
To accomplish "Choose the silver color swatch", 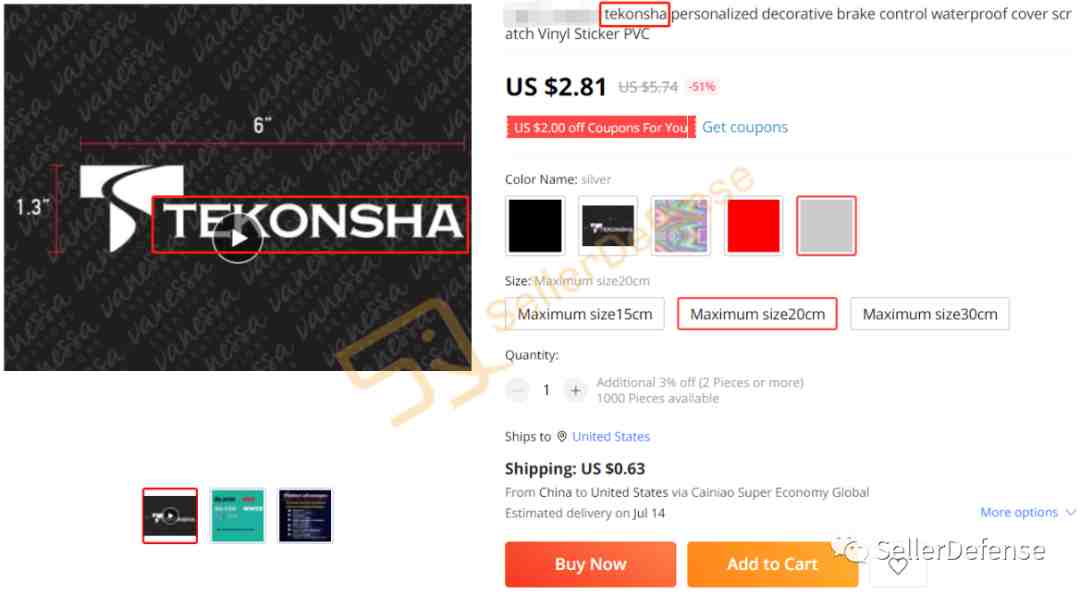I will (x=827, y=225).
